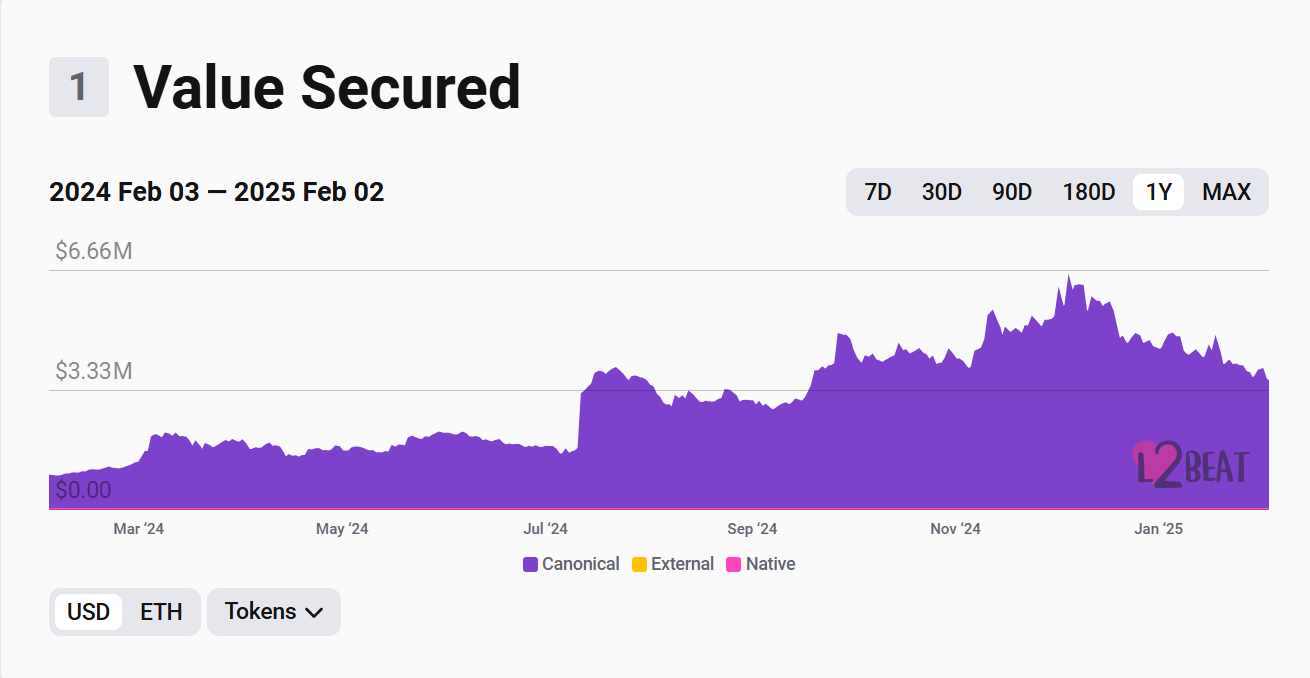Image resolution: width=1310 pixels, height=678 pixels.
Task: Select the 180D time range
Action: pos(1089,192)
